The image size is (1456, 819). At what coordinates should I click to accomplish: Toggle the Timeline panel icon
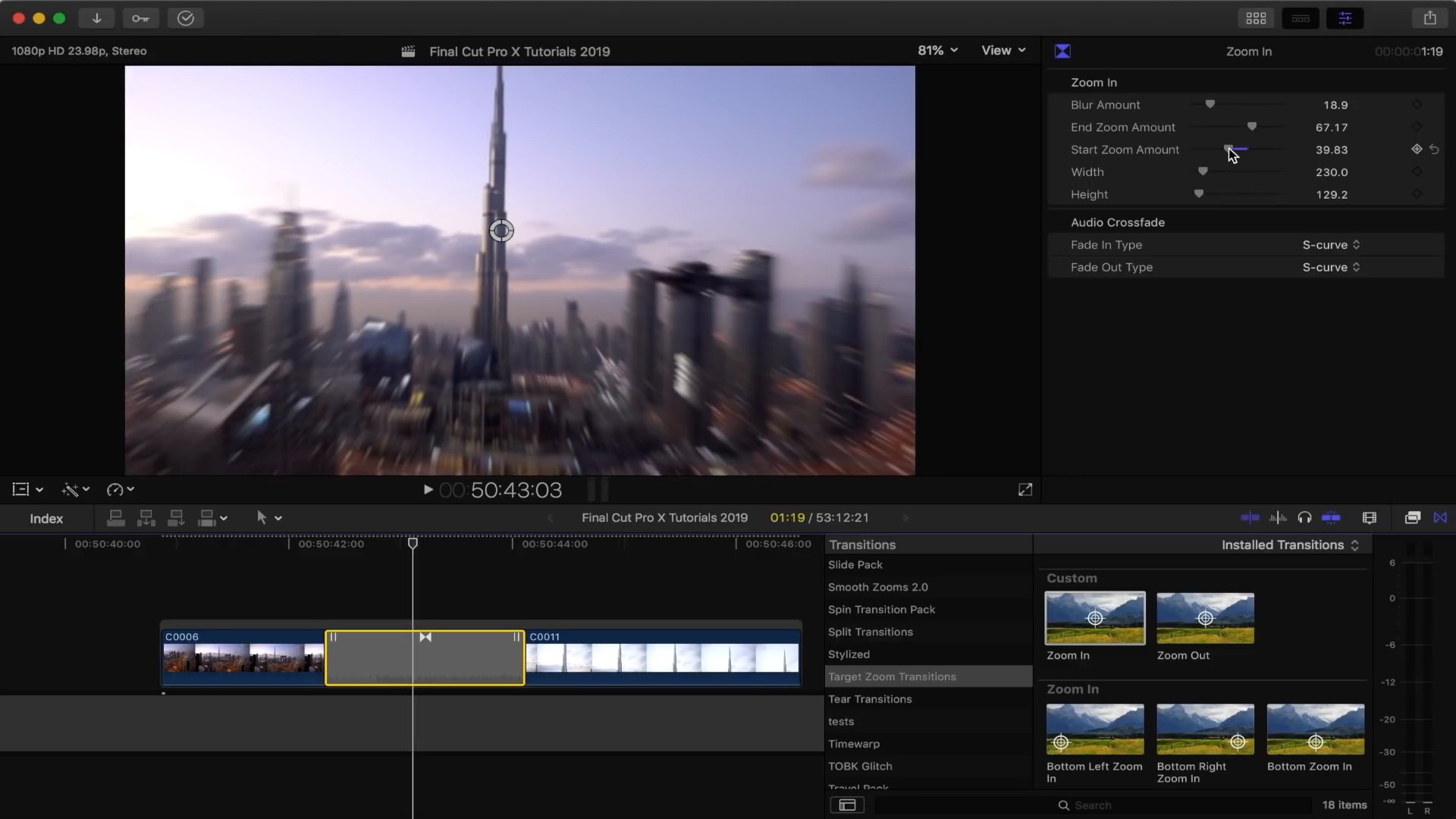point(1301,18)
